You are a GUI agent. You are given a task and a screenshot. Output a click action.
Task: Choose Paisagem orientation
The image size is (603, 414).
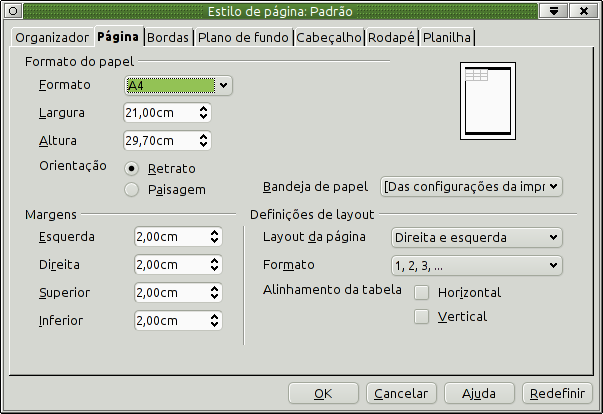click(x=131, y=189)
